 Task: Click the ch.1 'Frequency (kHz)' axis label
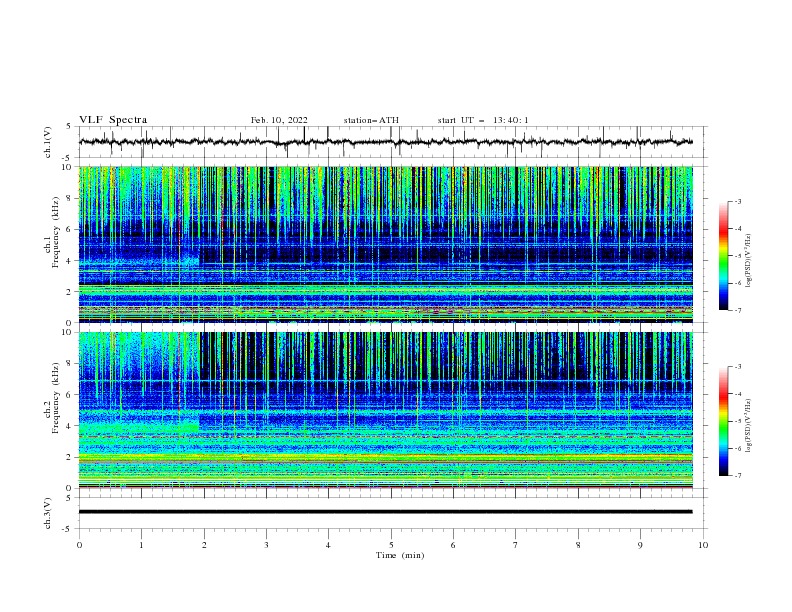coord(56,231)
